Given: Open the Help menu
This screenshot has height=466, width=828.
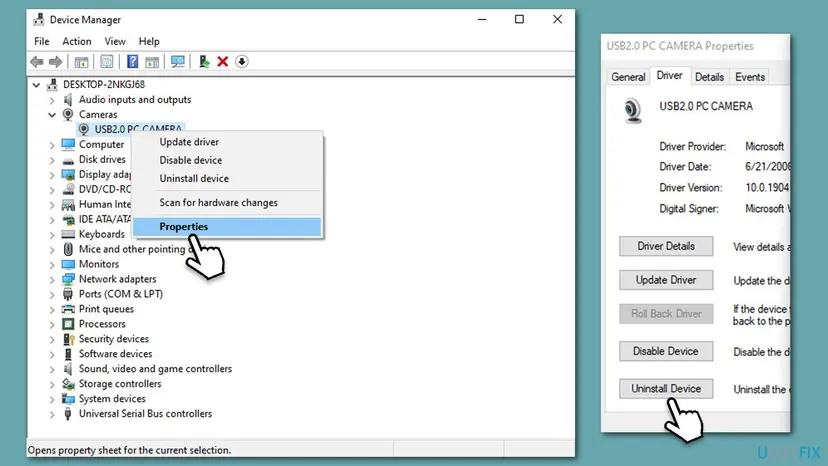Looking at the screenshot, I should 149,41.
